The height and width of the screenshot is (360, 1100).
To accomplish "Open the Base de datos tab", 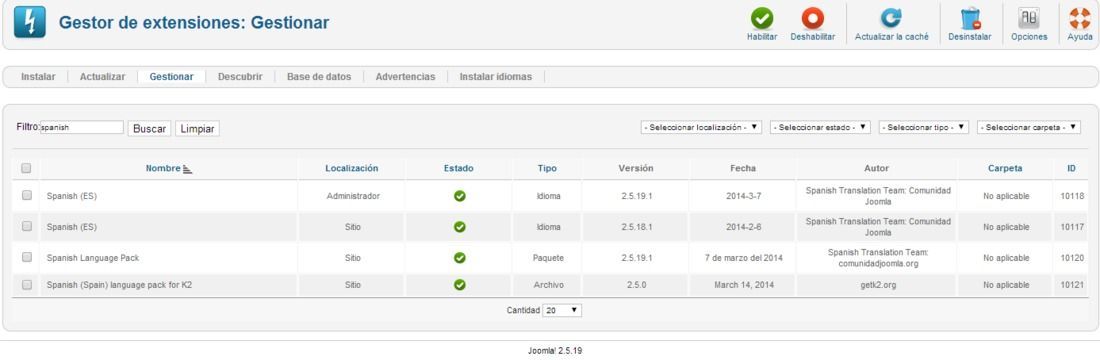I will tap(319, 77).
